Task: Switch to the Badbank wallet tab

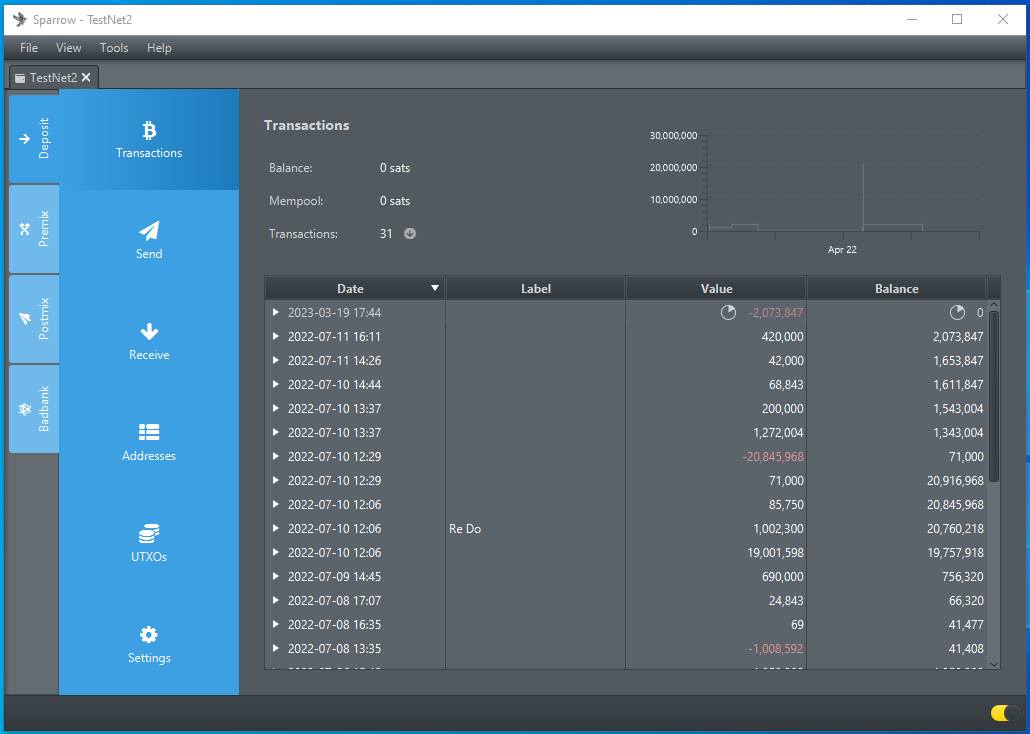Action: coord(34,409)
